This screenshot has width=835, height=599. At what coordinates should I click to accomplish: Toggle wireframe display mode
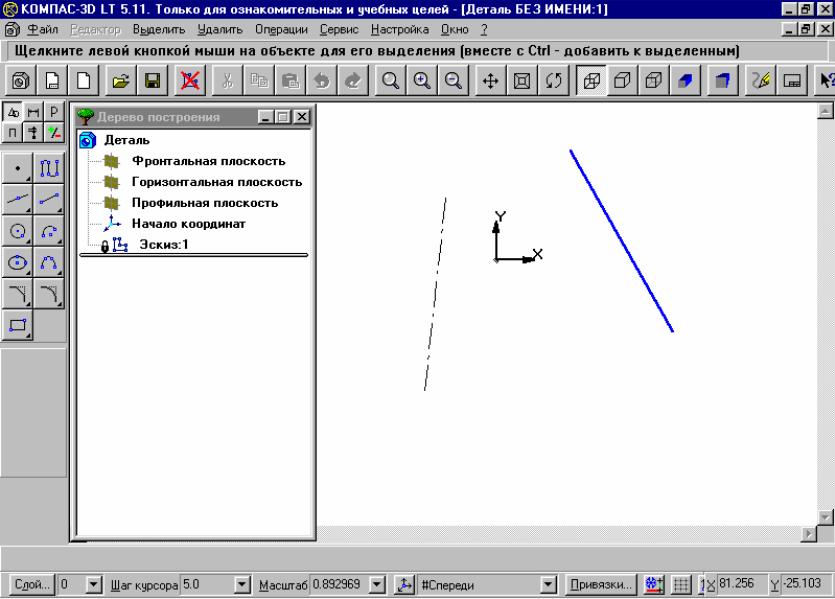point(591,81)
